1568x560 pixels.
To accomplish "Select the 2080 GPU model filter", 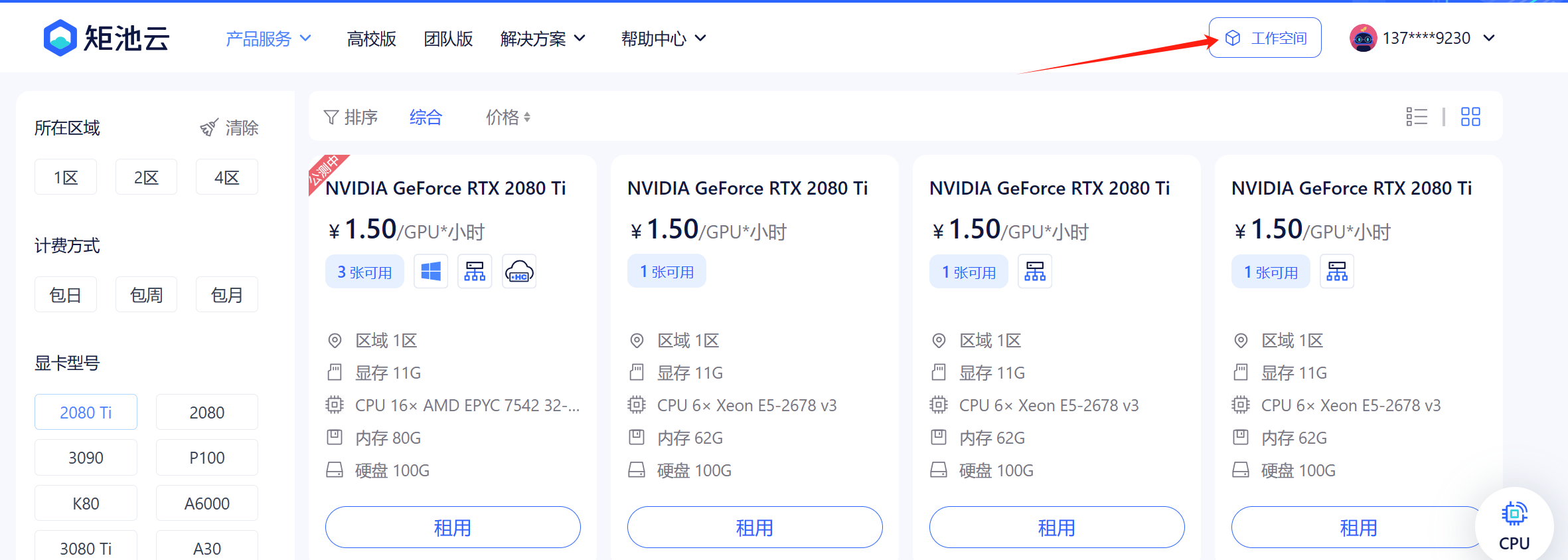I will tap(206, 412).
